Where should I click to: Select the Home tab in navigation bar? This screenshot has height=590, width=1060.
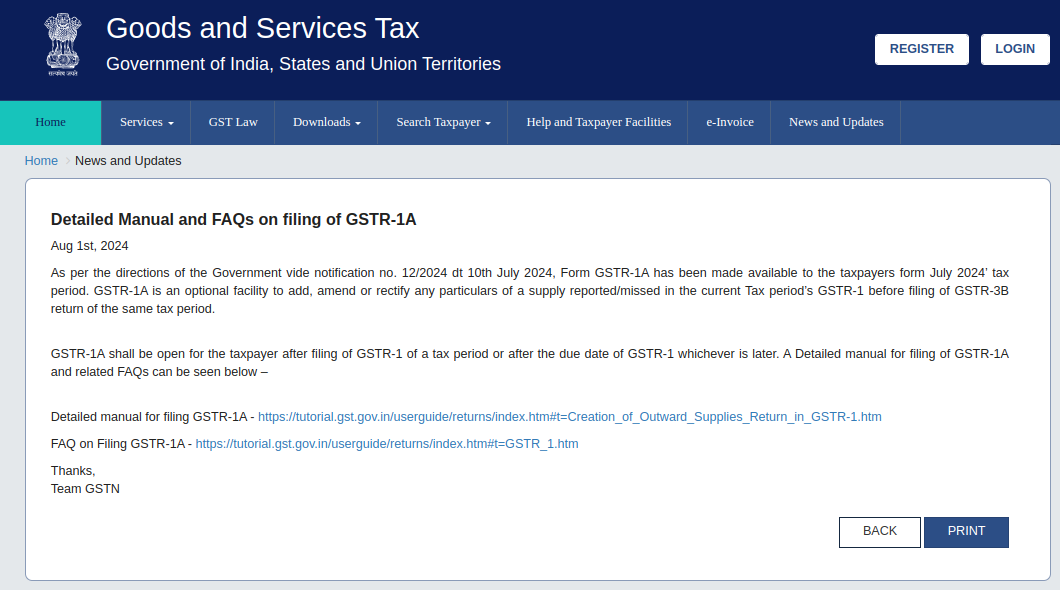click(50, 122)
